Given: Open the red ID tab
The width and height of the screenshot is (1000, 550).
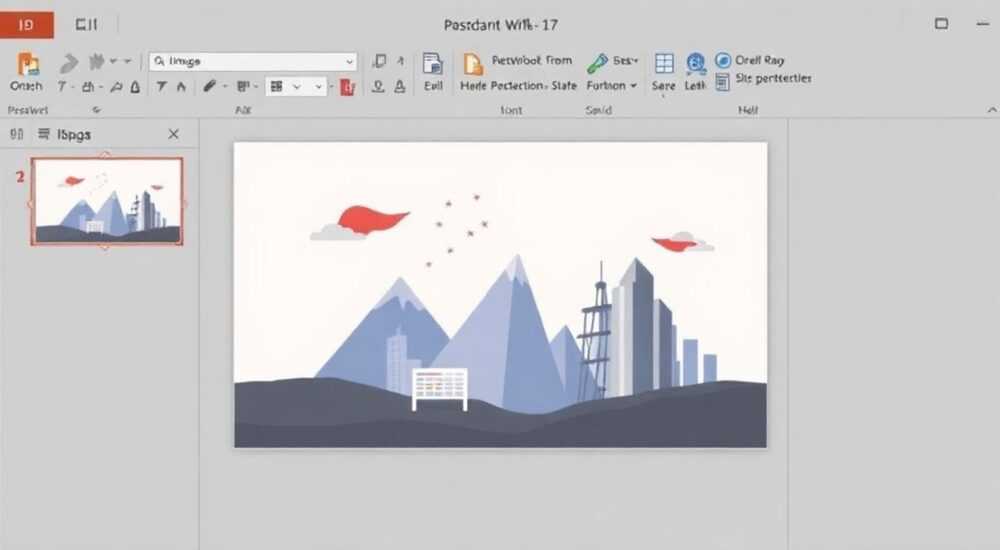Looking at the screenshot, I should point(27,25).
